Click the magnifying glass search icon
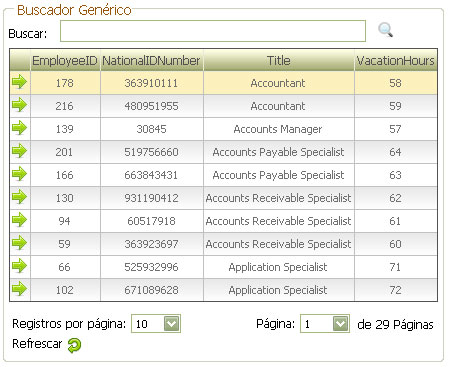This screenshot has height=367, width=449. pyautogui.click(x=385, y=30)
